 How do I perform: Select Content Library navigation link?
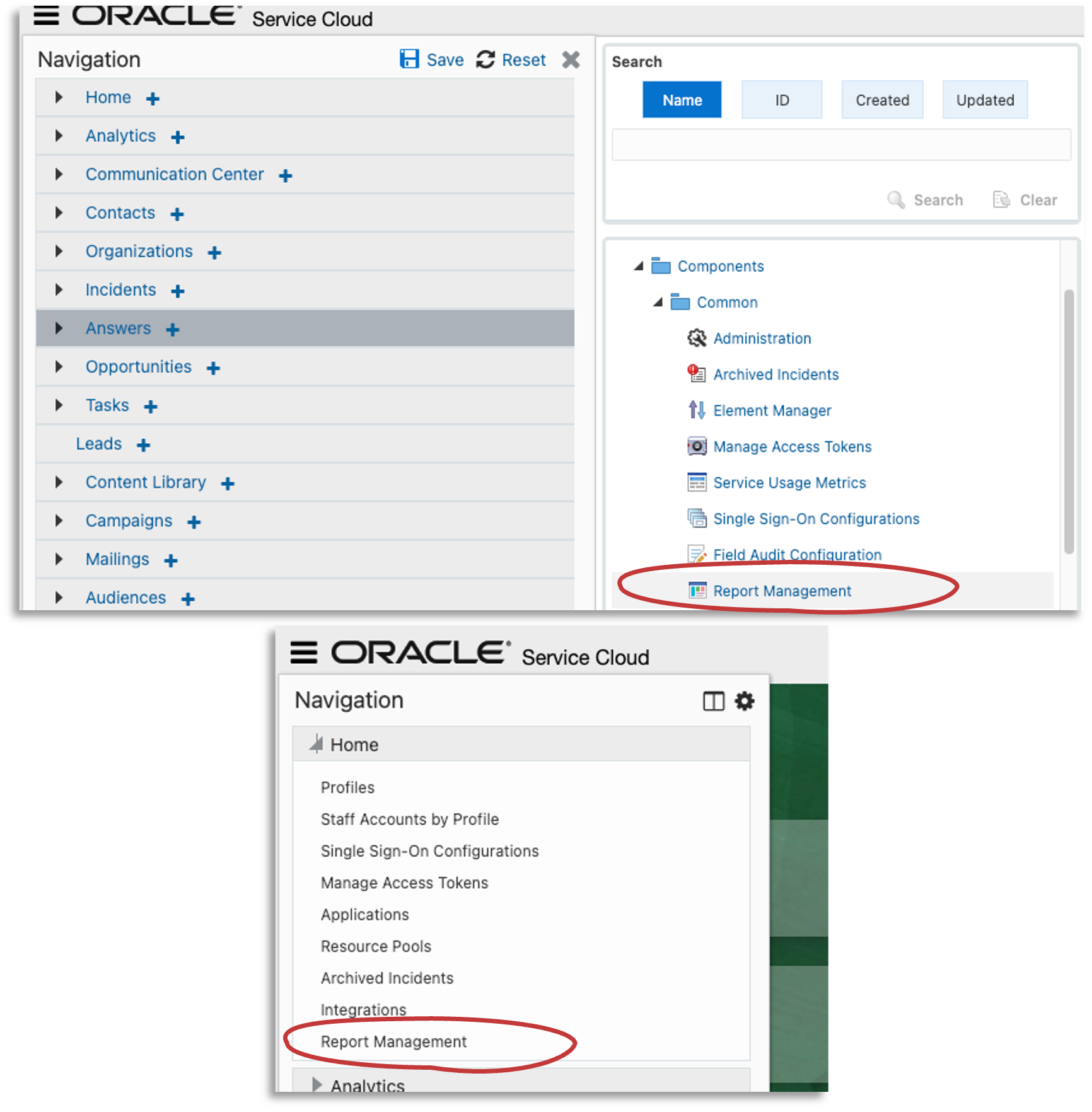coord(146,482)
